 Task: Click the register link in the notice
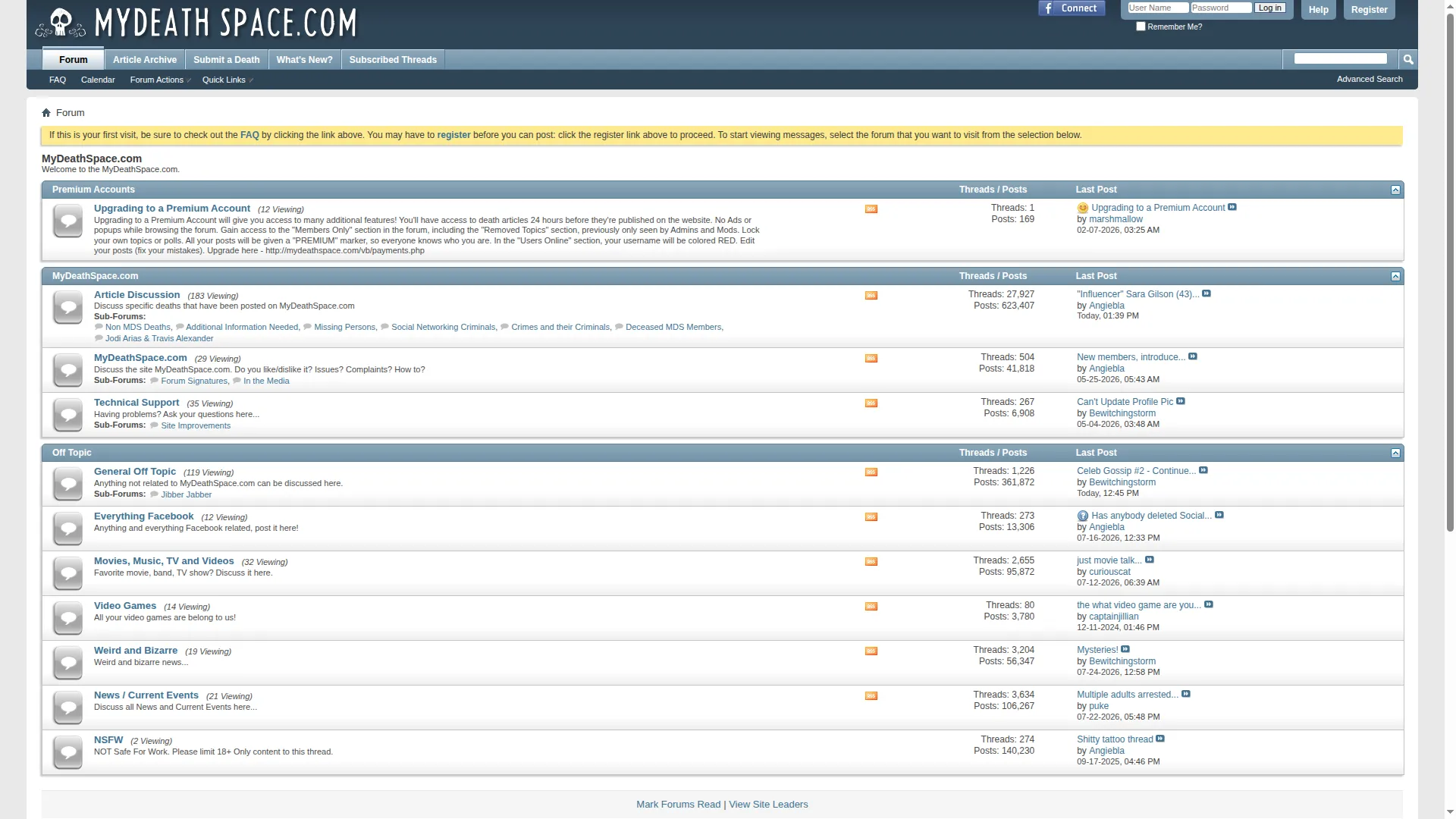tap(453, 135)
